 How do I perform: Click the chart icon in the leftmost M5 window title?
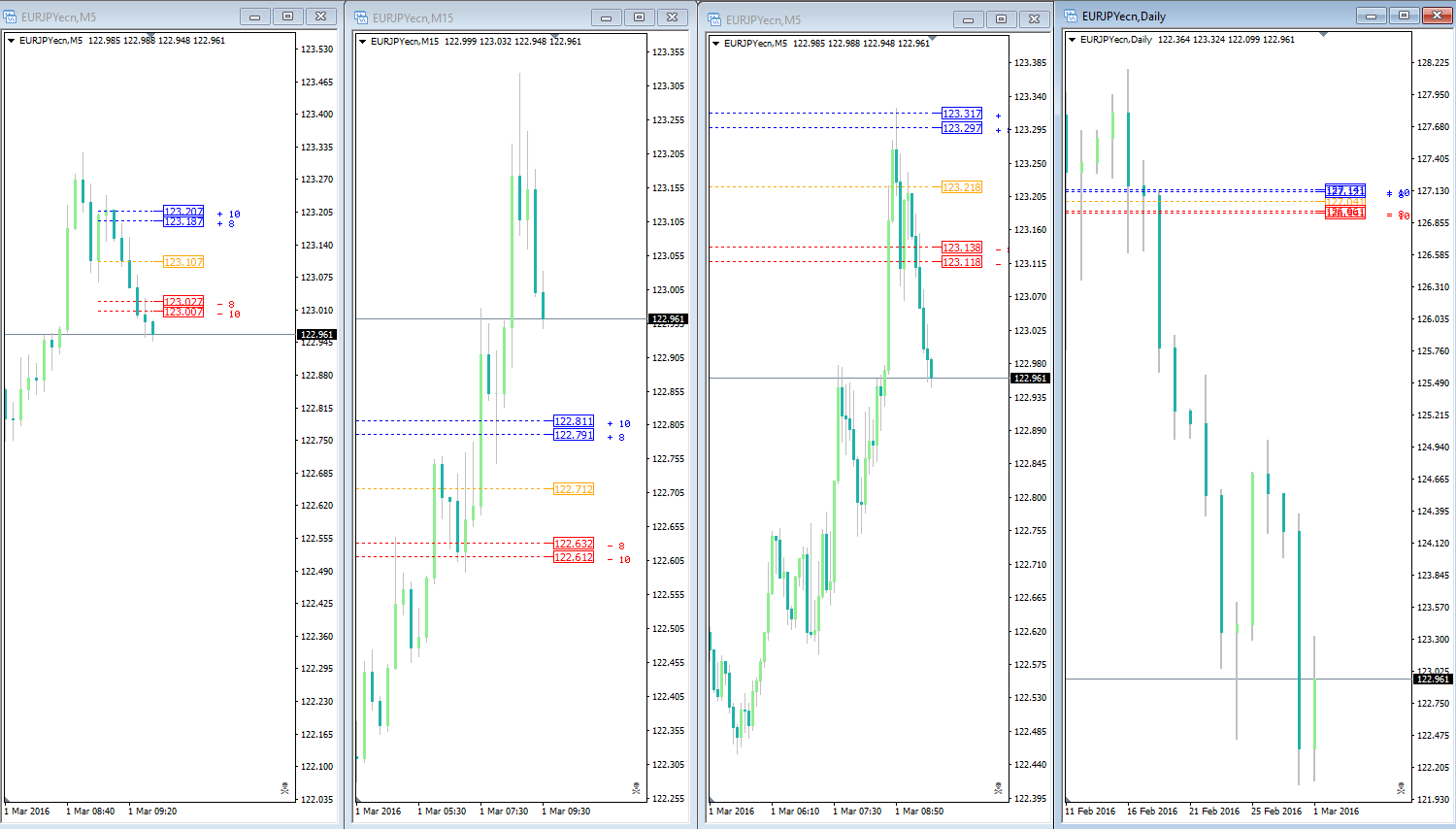[11, 17]
